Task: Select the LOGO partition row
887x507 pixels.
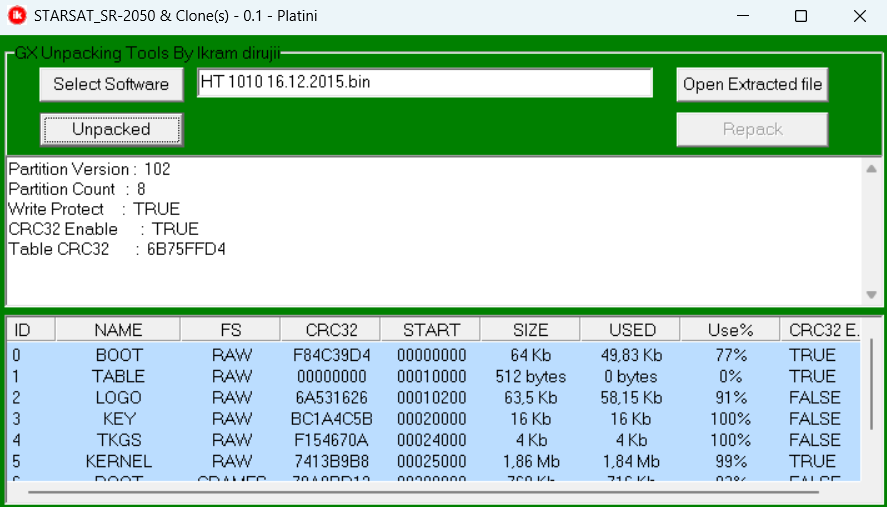Action: [x=433, y=398]
